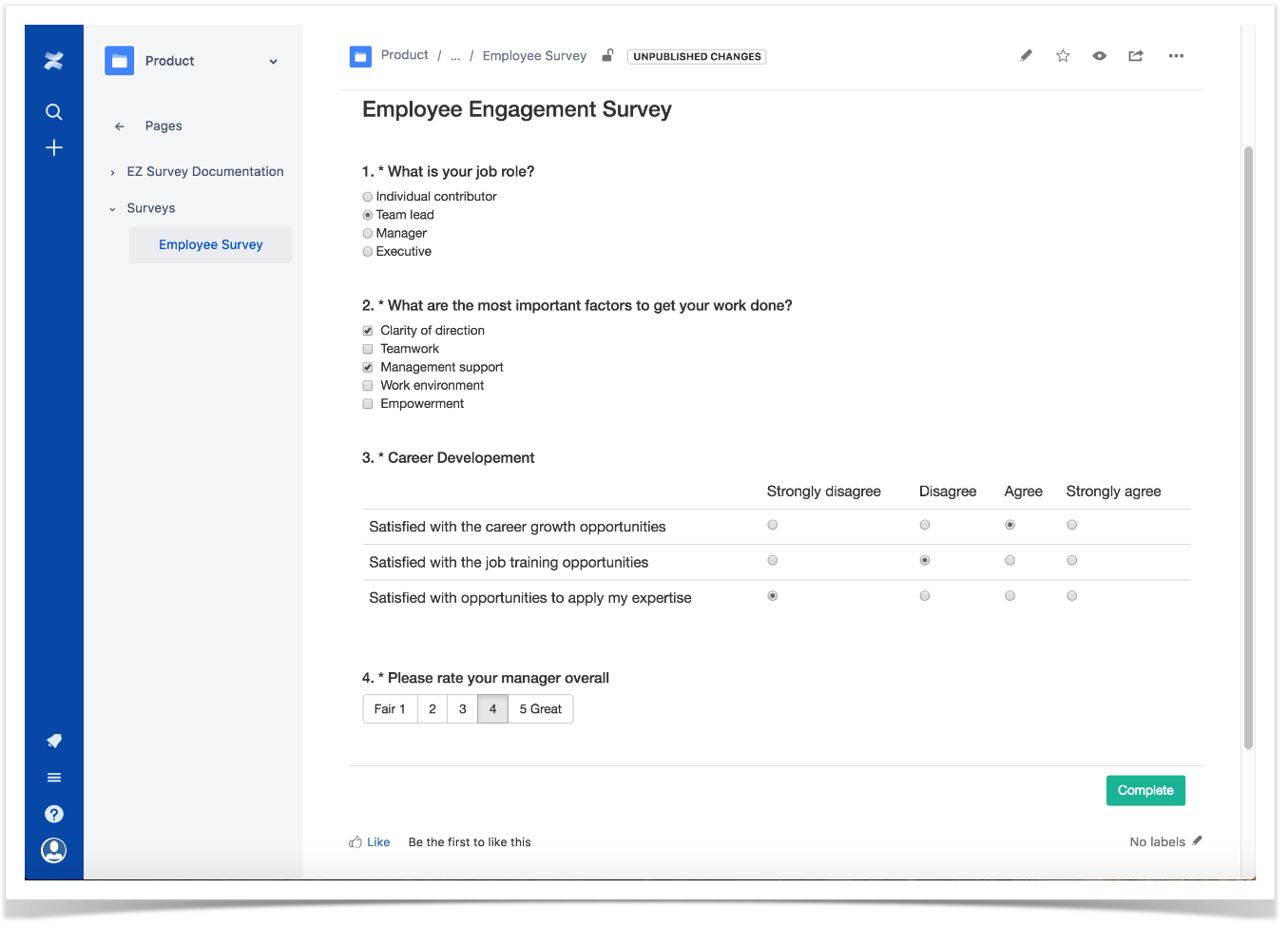
Task: Select Strongly disagree for job training opportunities
Action: point(773,561)
